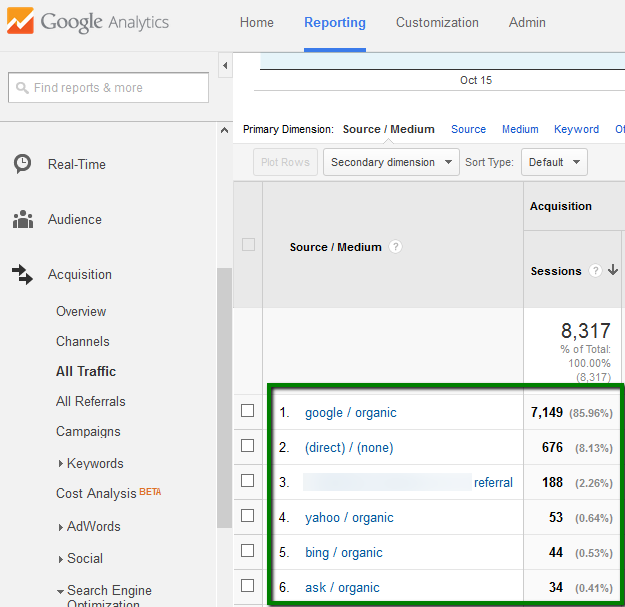Open Source / Medium help question mark
625x607 pixels.
click(395, 247)
